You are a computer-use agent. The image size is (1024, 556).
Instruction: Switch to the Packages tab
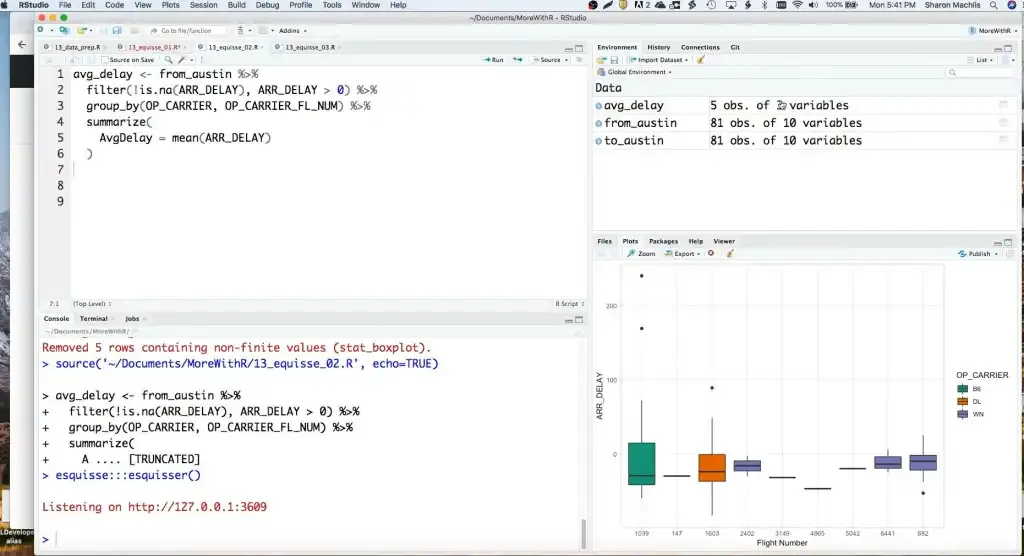[x=663, y=241]
